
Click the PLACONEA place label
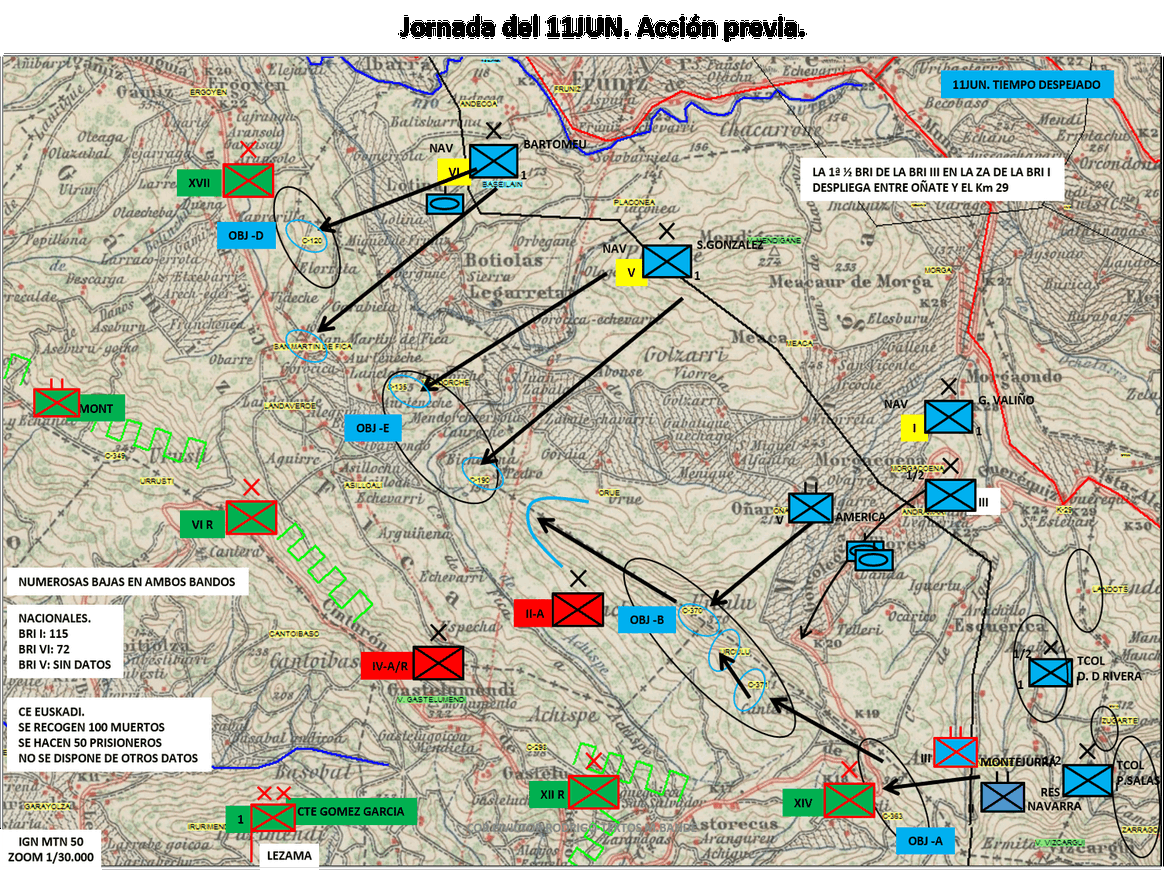pos(634,203)
